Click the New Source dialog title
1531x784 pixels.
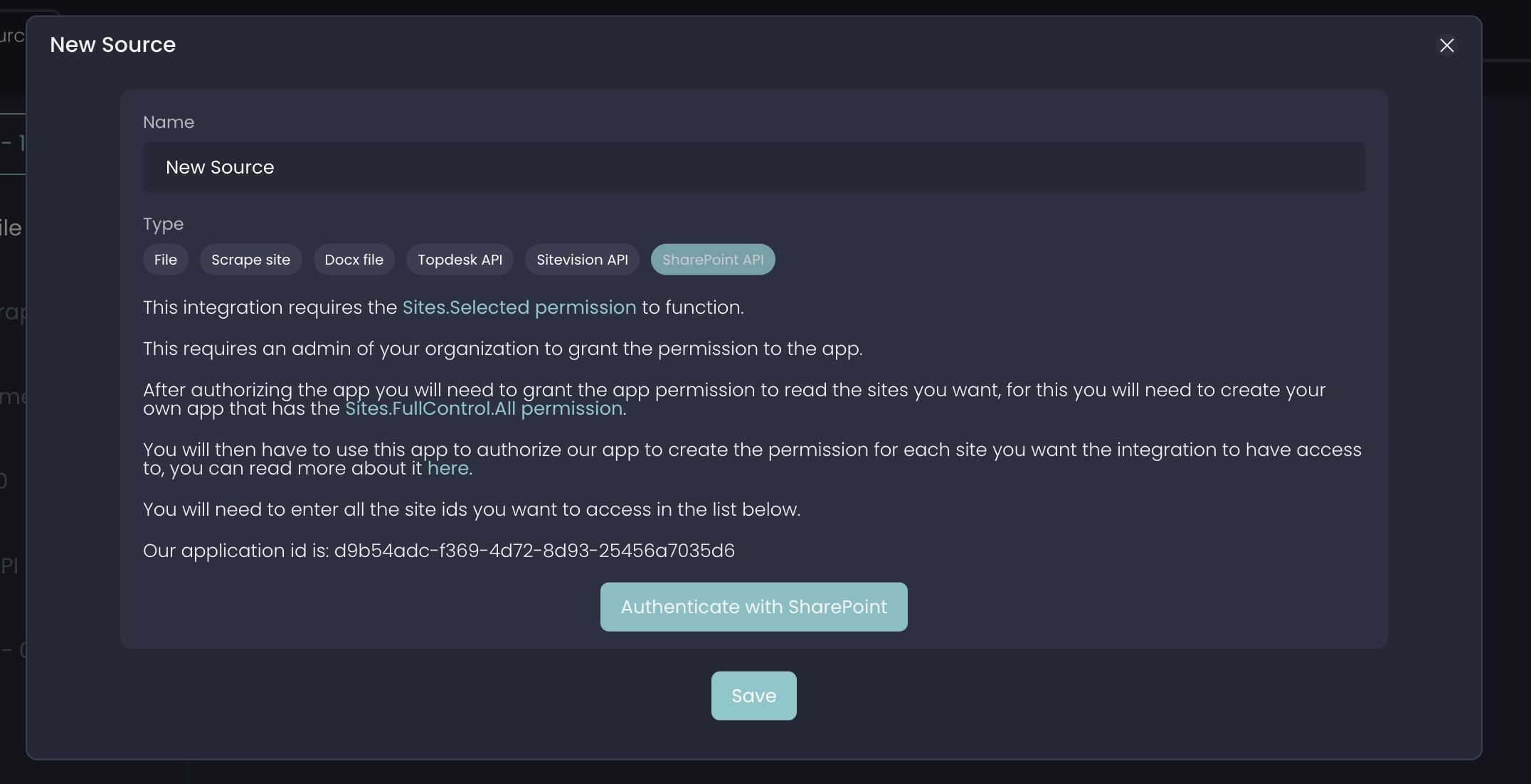point(112,45)
